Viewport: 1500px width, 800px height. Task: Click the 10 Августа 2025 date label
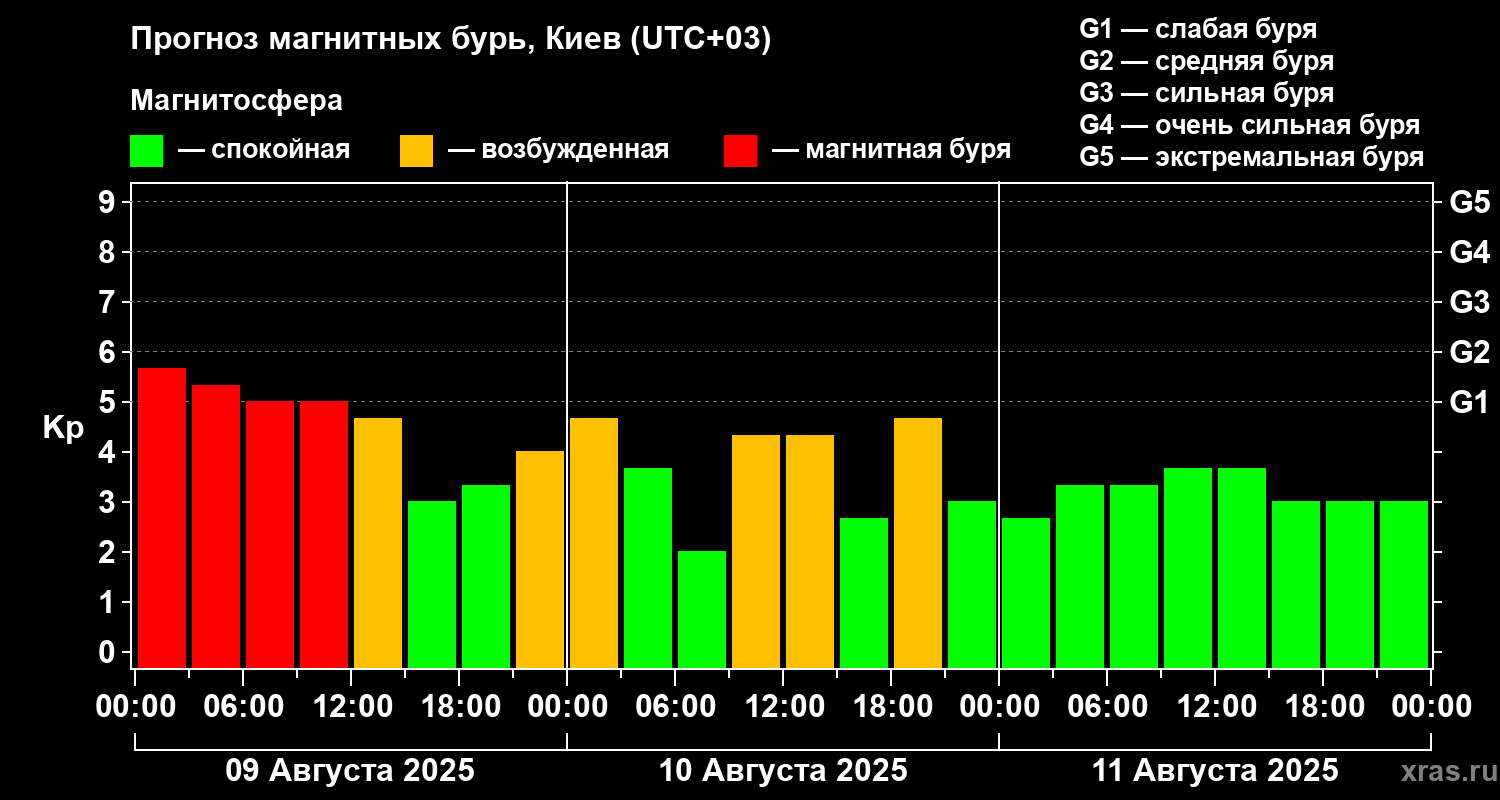[x=783, y=771]
